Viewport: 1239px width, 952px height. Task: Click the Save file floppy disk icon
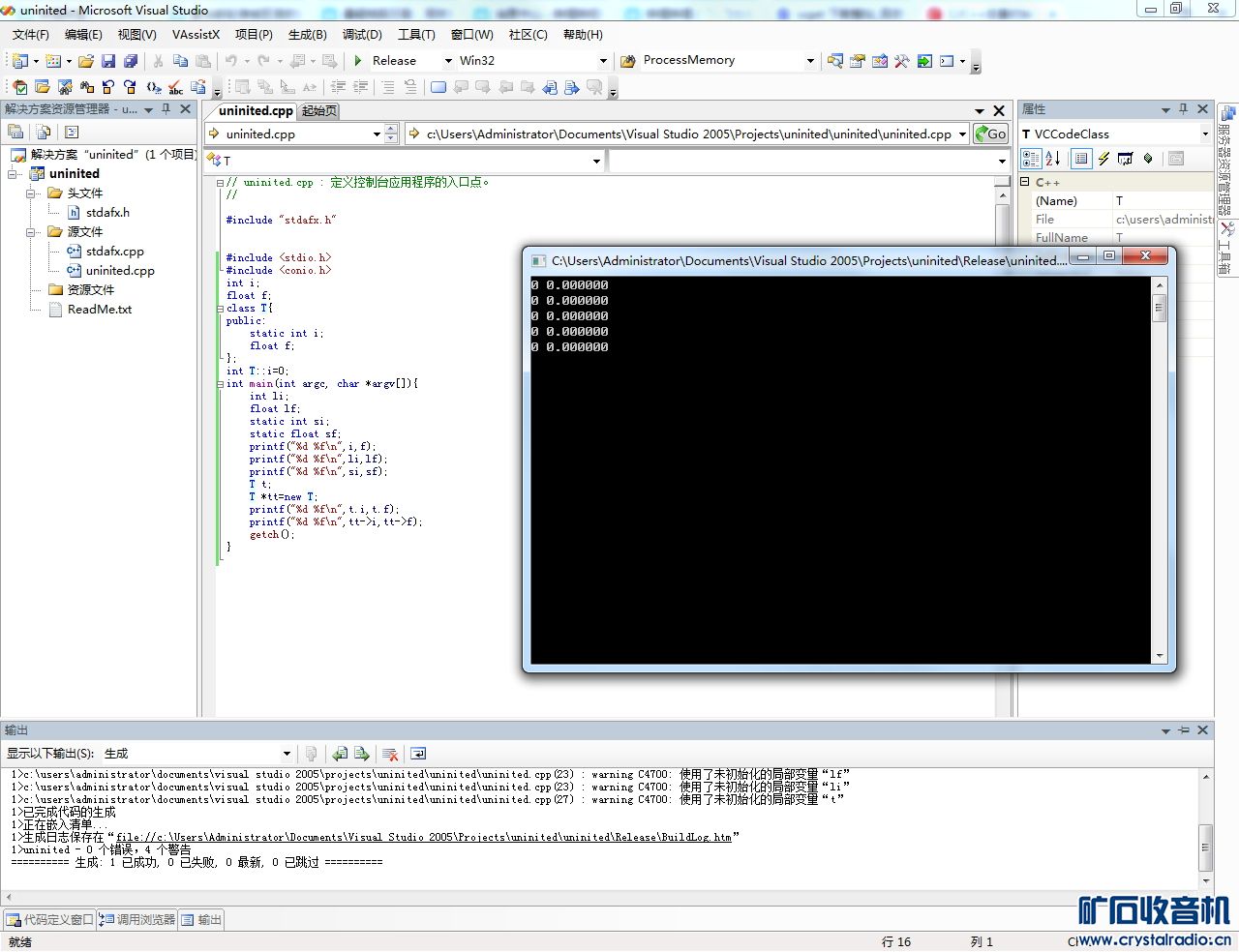(108, 61)
